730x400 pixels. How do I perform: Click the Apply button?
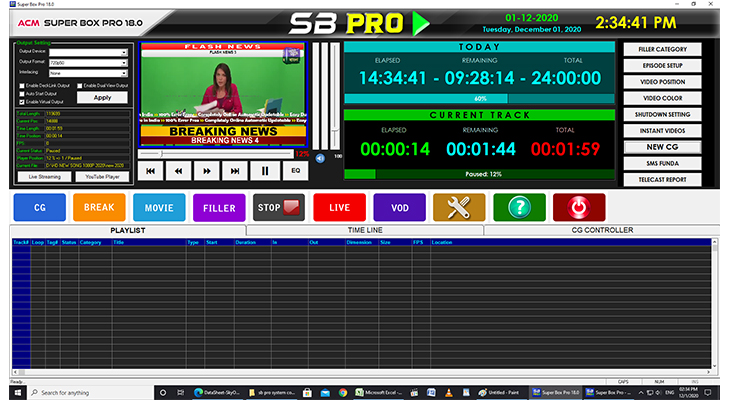point(102,98)
